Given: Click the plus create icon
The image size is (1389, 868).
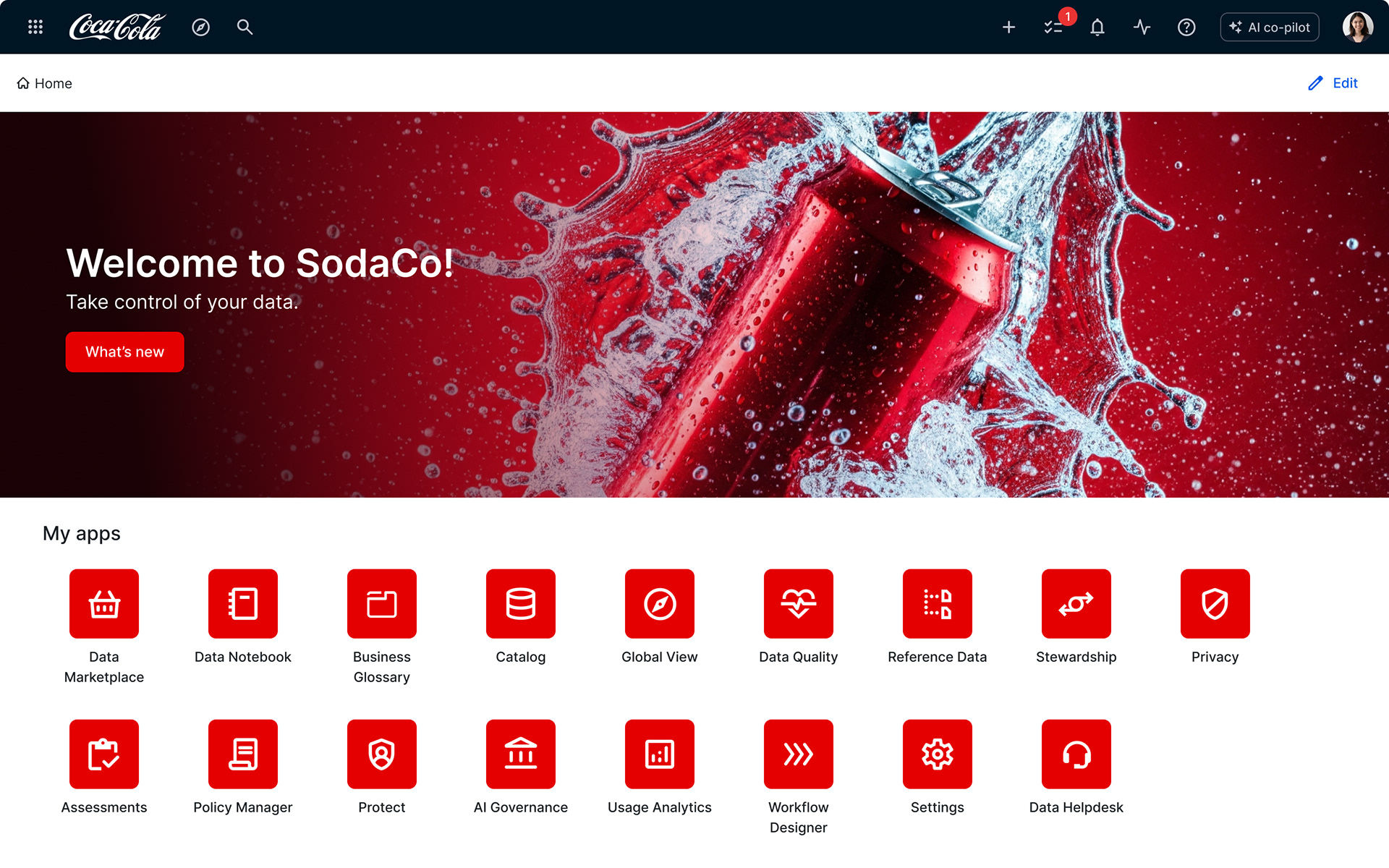Looking at the screenshot, I should coord(1008,27).
